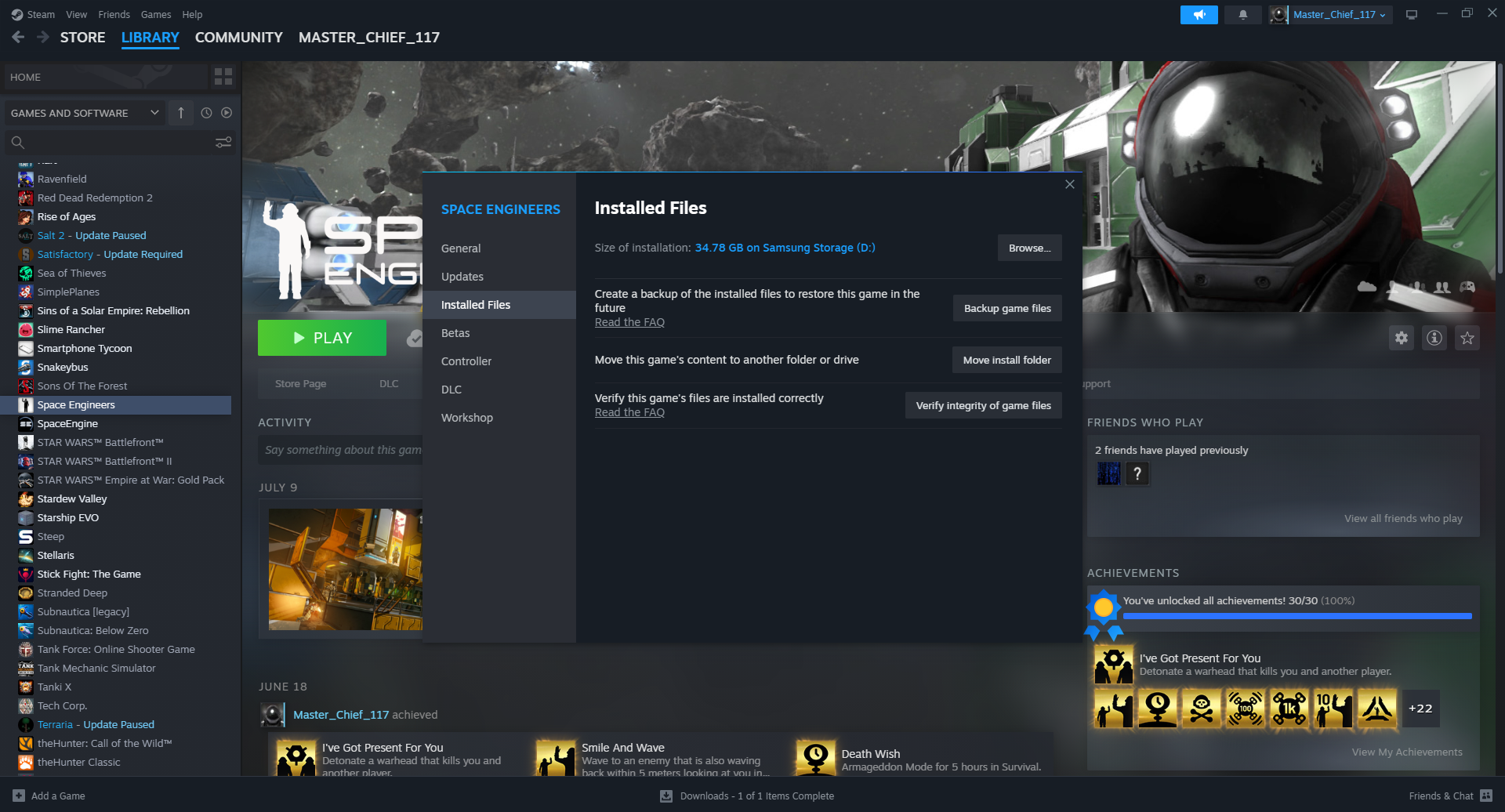1505x812 pixels.
Task: Click the Downloads status icon
Action: tap(666, 796)
